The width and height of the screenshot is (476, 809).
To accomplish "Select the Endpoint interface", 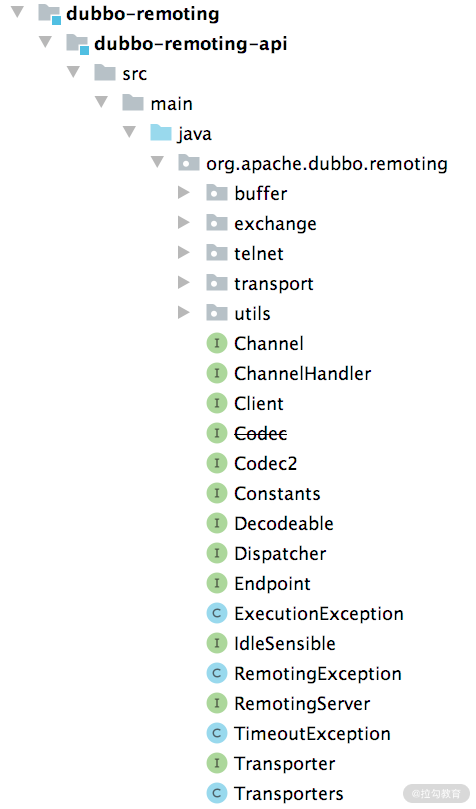I will (272, 584).
